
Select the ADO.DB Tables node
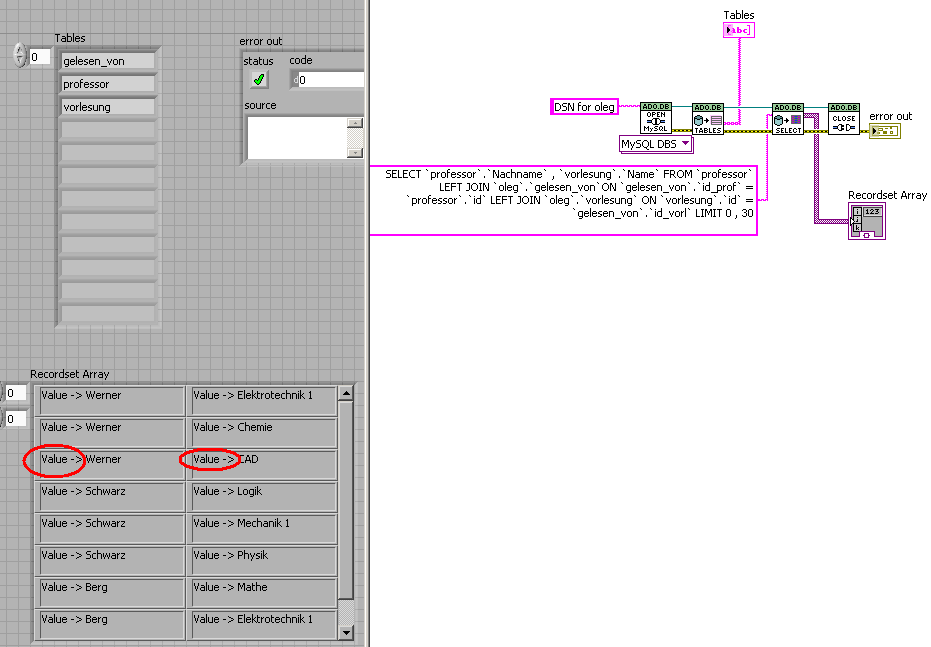708,119
